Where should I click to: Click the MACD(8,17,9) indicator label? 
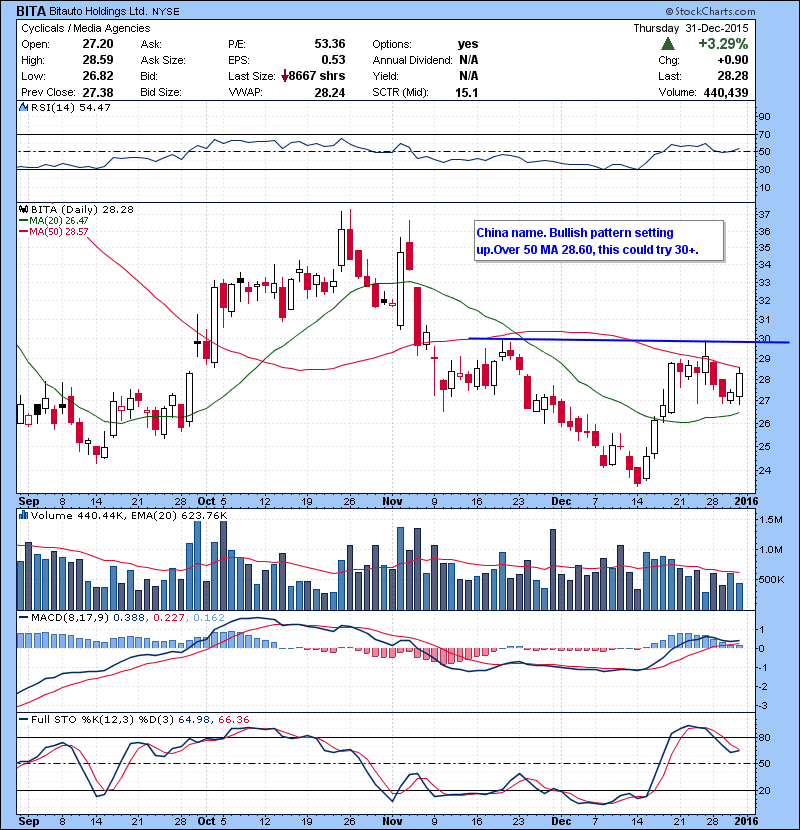point(70,618)
